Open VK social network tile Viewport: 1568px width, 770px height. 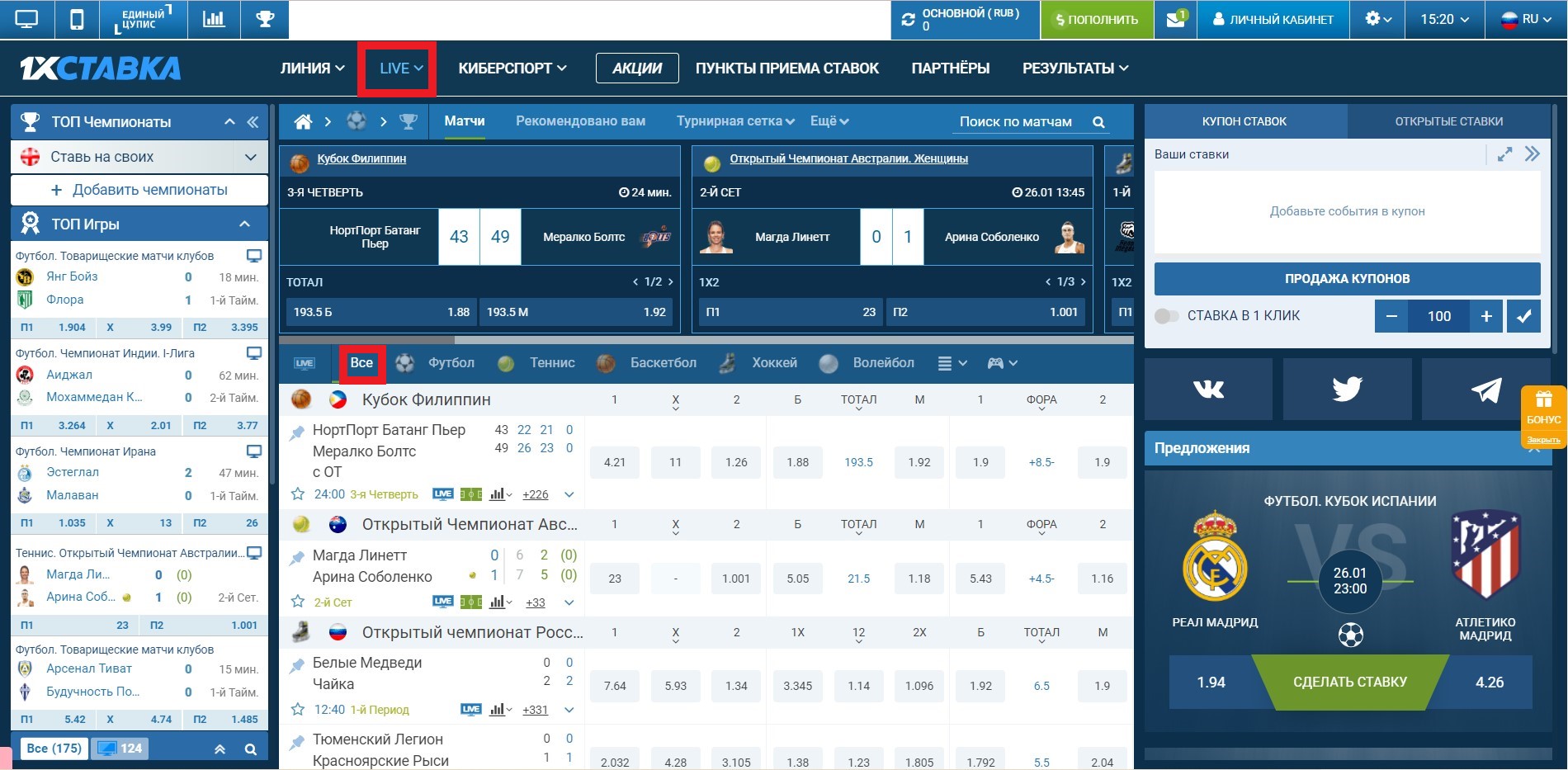(x=1208, y=389)
